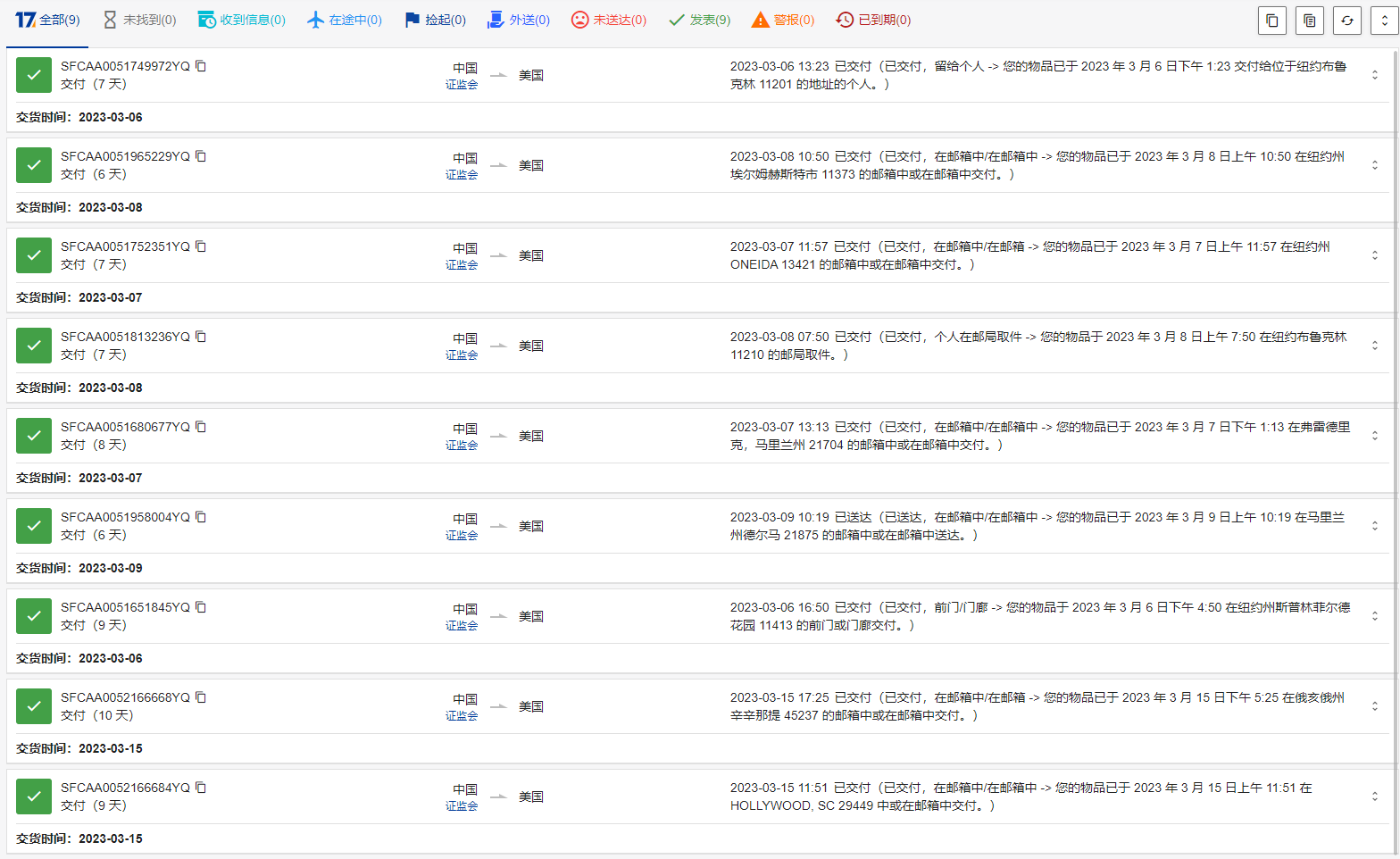
Task: Open the 未找到(0) tab
Action: point(139,20)
